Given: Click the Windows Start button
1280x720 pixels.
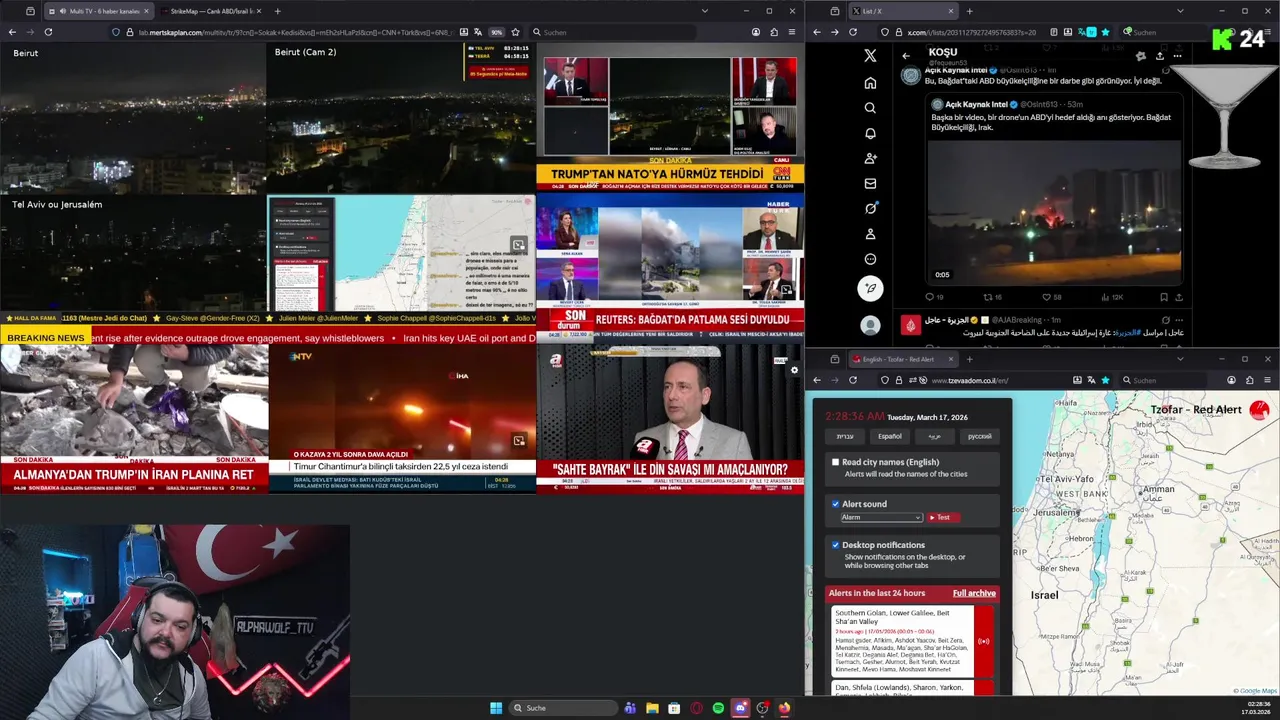Looking at the screenshot, I should pos(496,708).
